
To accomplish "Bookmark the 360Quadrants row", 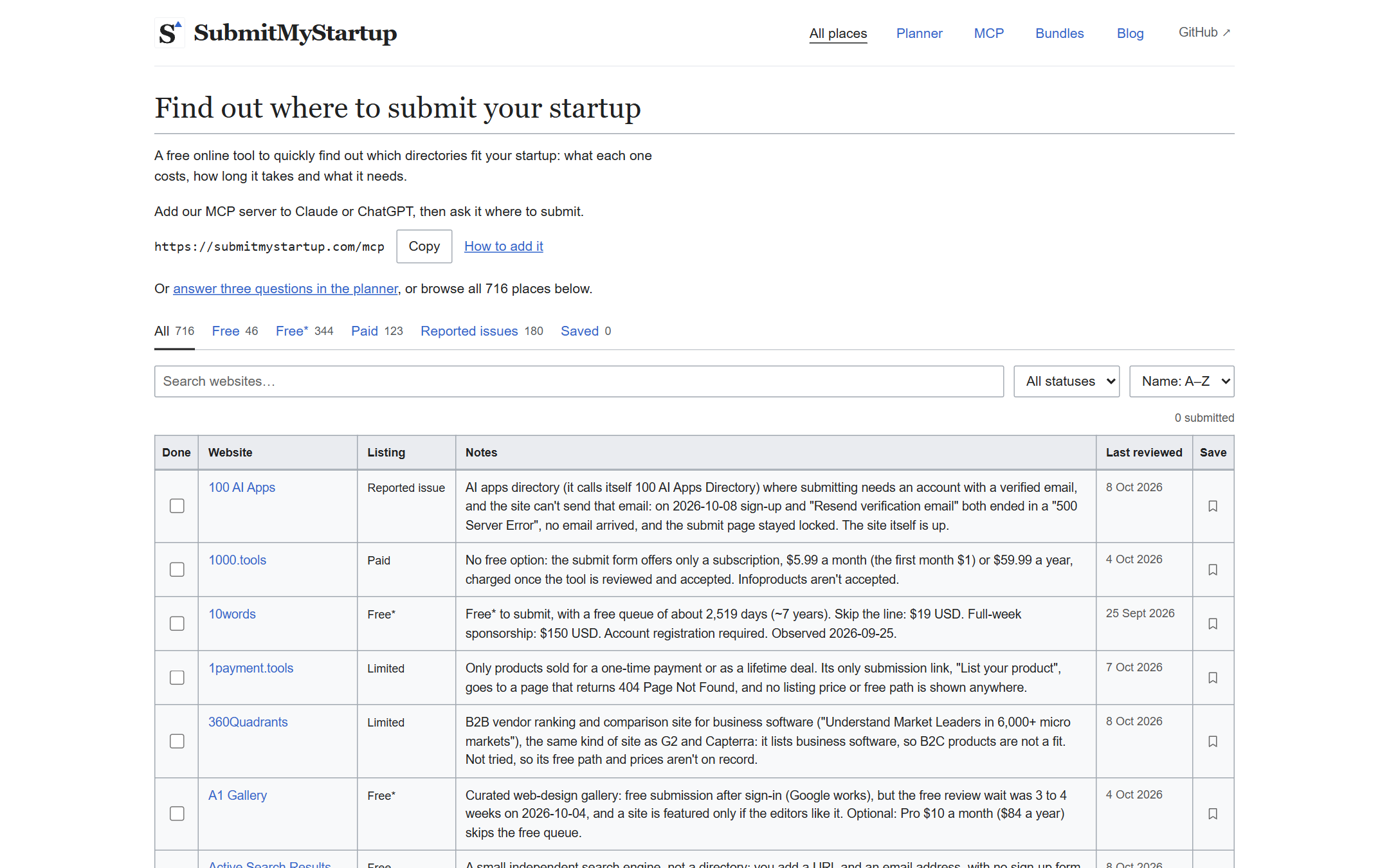I will click(x=1213, y=741).
